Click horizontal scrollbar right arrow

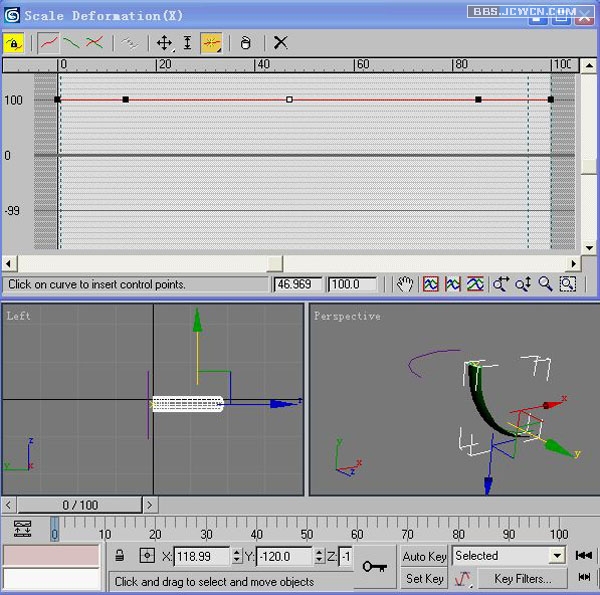(574, 263)
